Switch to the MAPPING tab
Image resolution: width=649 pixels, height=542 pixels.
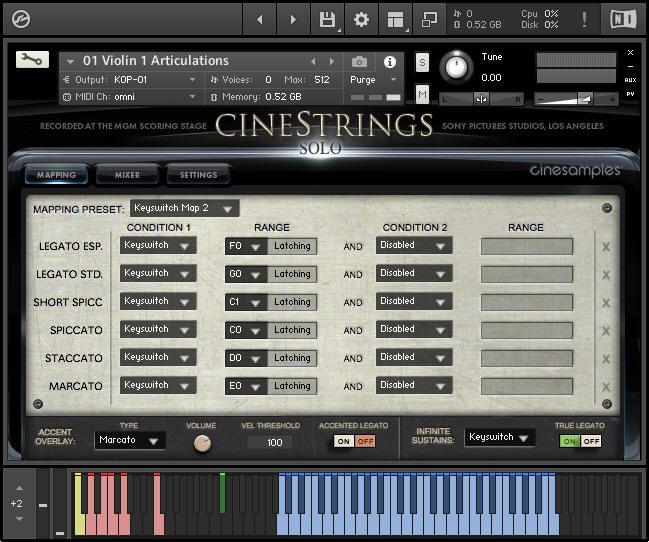point(57,175)
